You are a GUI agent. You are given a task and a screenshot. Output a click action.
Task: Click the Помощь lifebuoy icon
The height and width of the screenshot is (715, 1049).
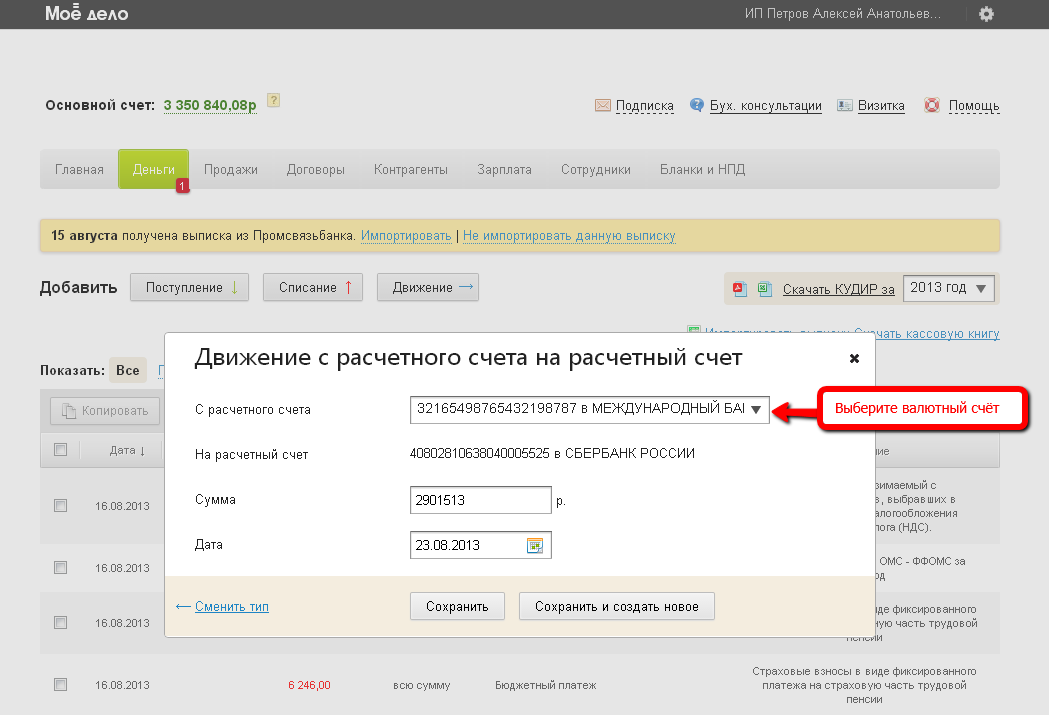pyautogui.click(x=932, y=106)
